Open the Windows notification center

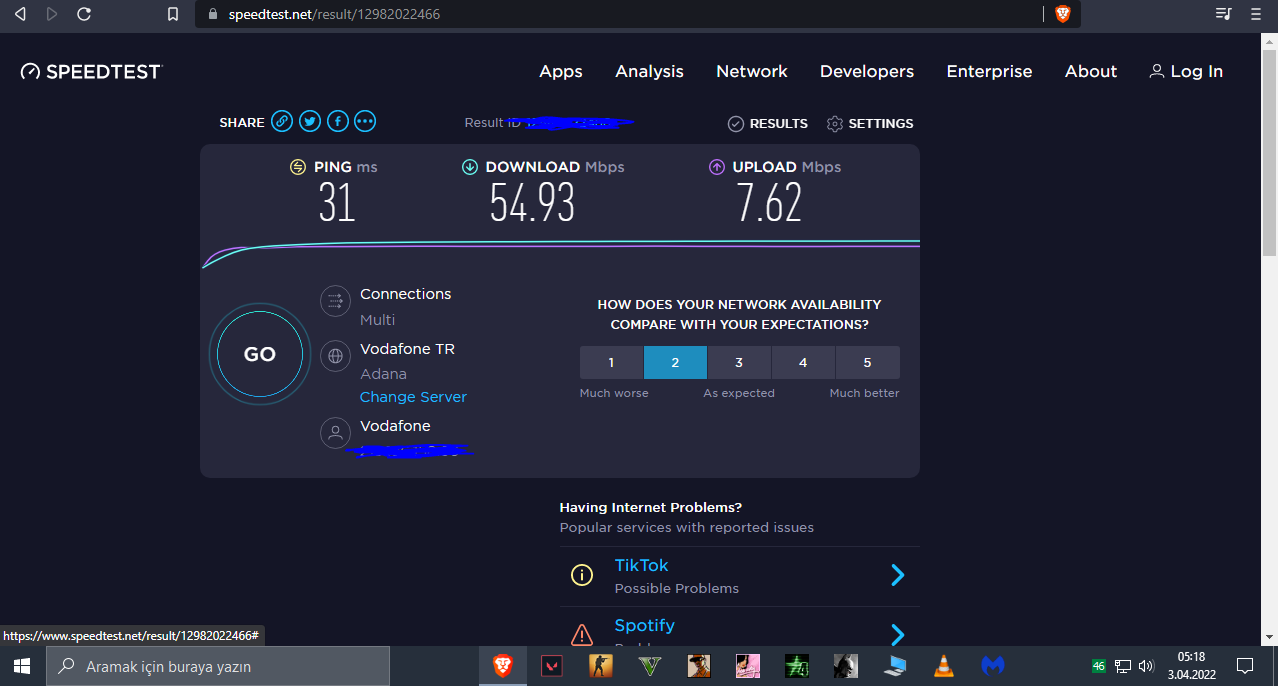pos(1245,666)
